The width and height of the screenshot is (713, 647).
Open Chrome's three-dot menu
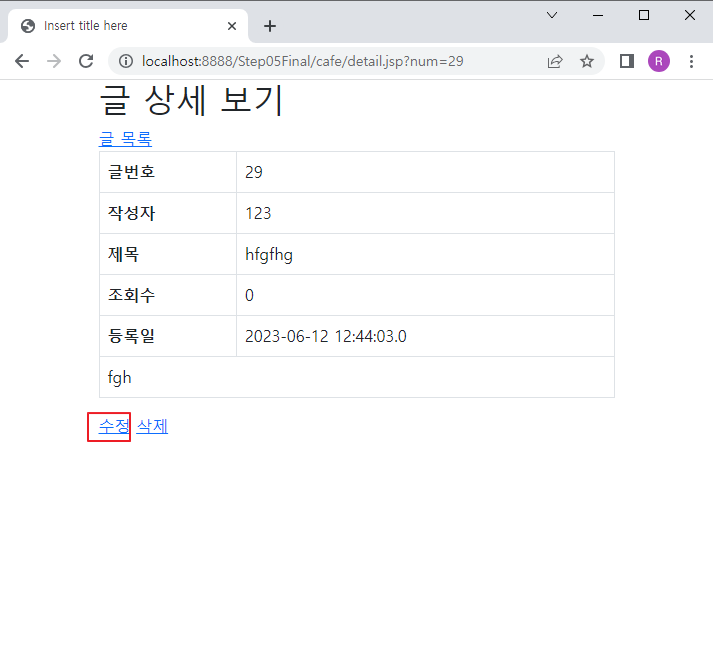click(x=691, y=61)
